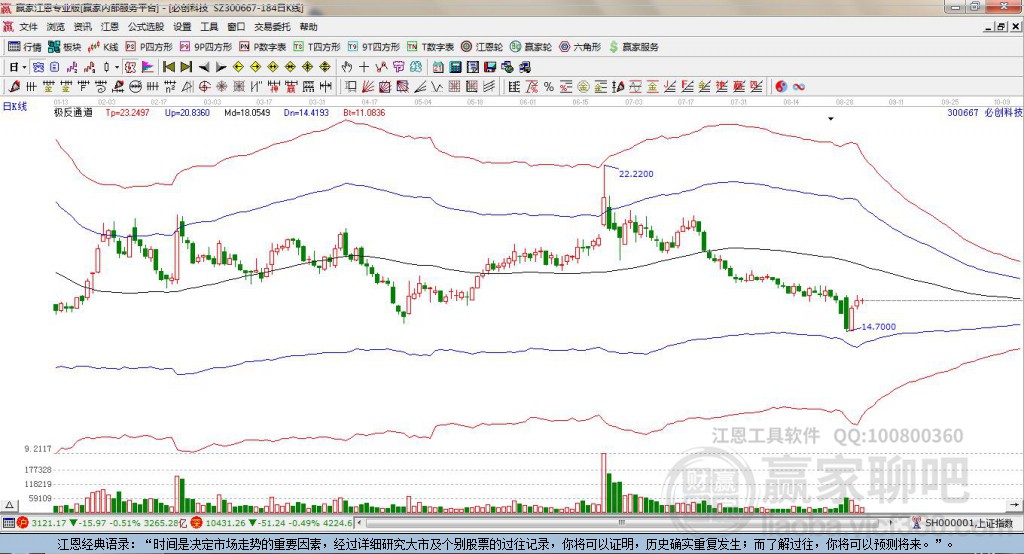Screen dimensions: 1024x554
Task: Open the 浏览 menu
Action: (x=56, y=27)
